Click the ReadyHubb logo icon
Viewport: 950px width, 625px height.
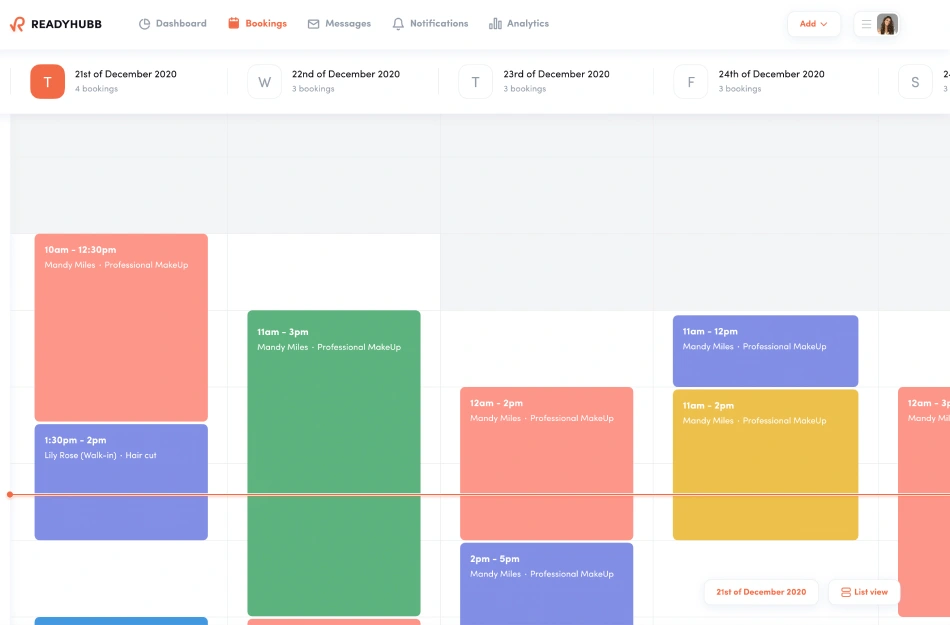(17, 24)
